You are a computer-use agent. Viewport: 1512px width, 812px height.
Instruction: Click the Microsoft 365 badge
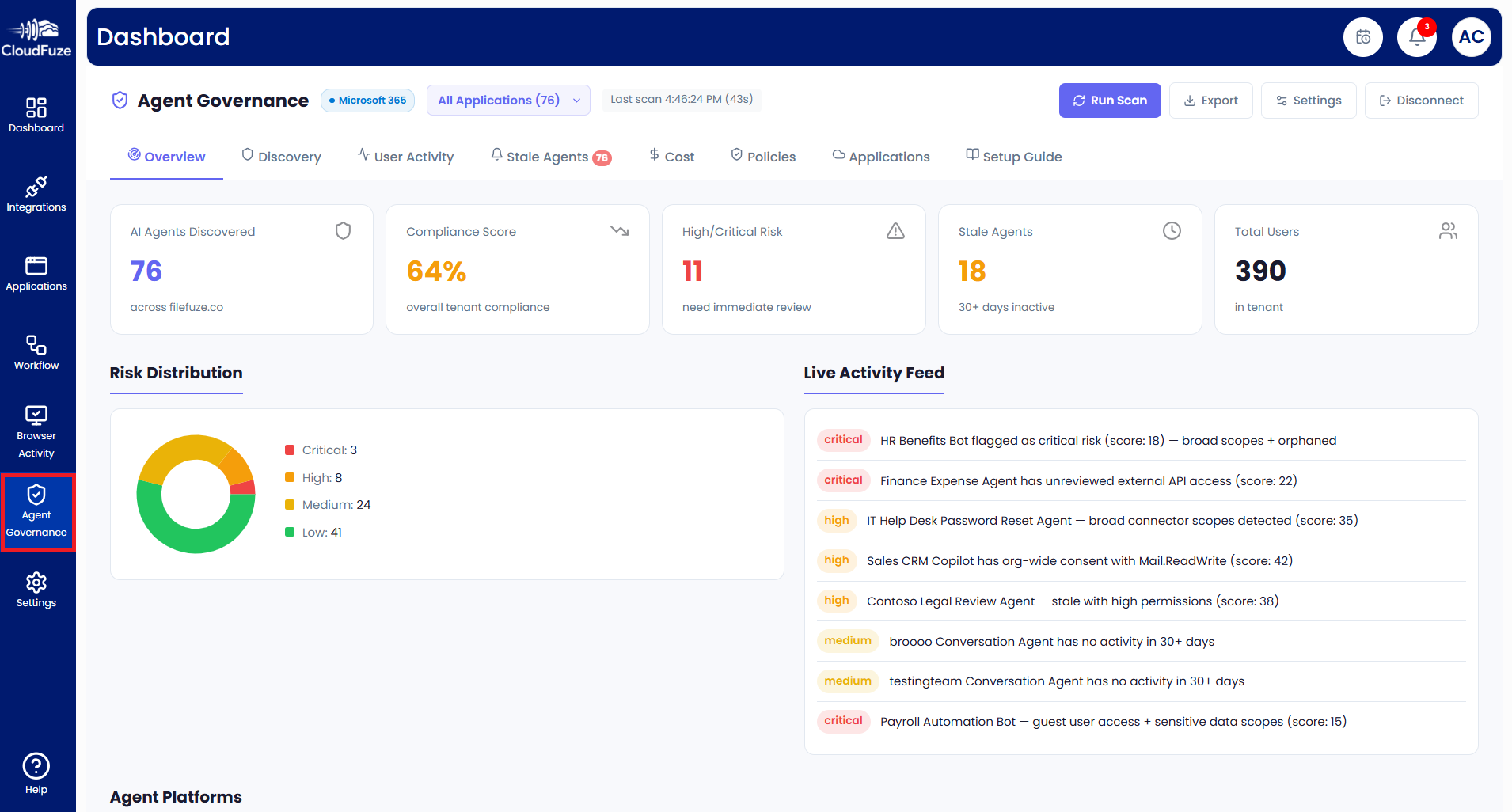point(367,101)
